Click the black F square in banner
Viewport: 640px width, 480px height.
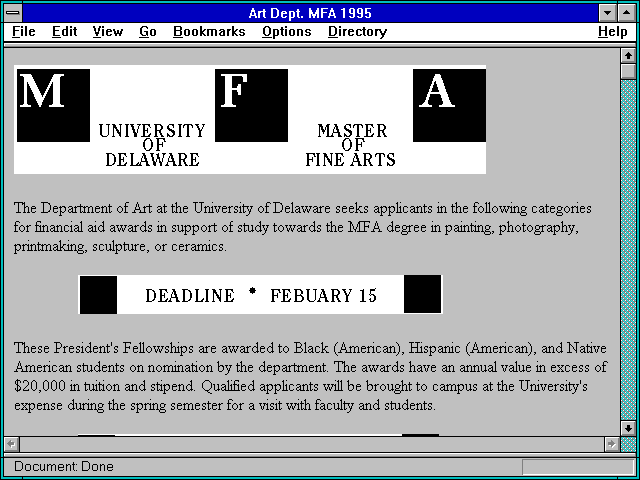pyautogui.click(x=251, y=105)
